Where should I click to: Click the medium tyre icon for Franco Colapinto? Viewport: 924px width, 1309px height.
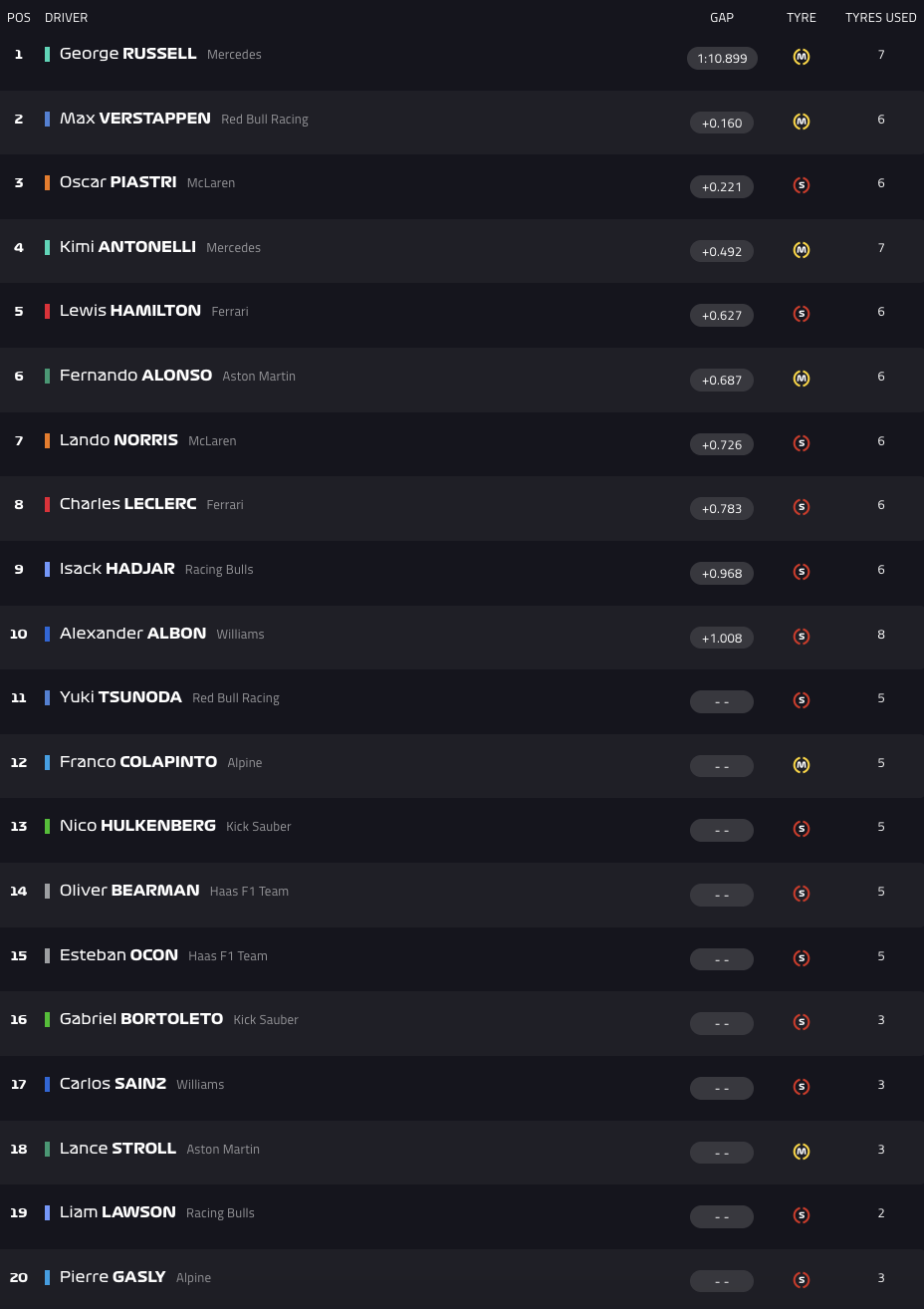coord(802,765)
